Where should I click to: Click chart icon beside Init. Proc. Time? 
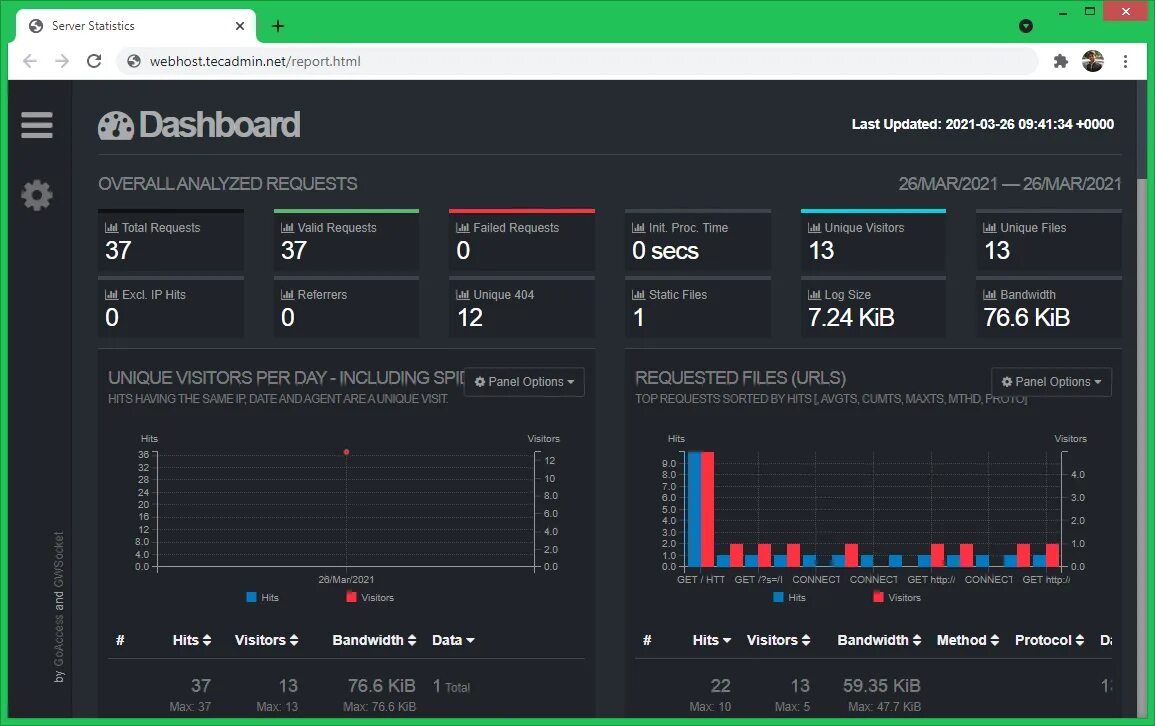pos(639,228)
